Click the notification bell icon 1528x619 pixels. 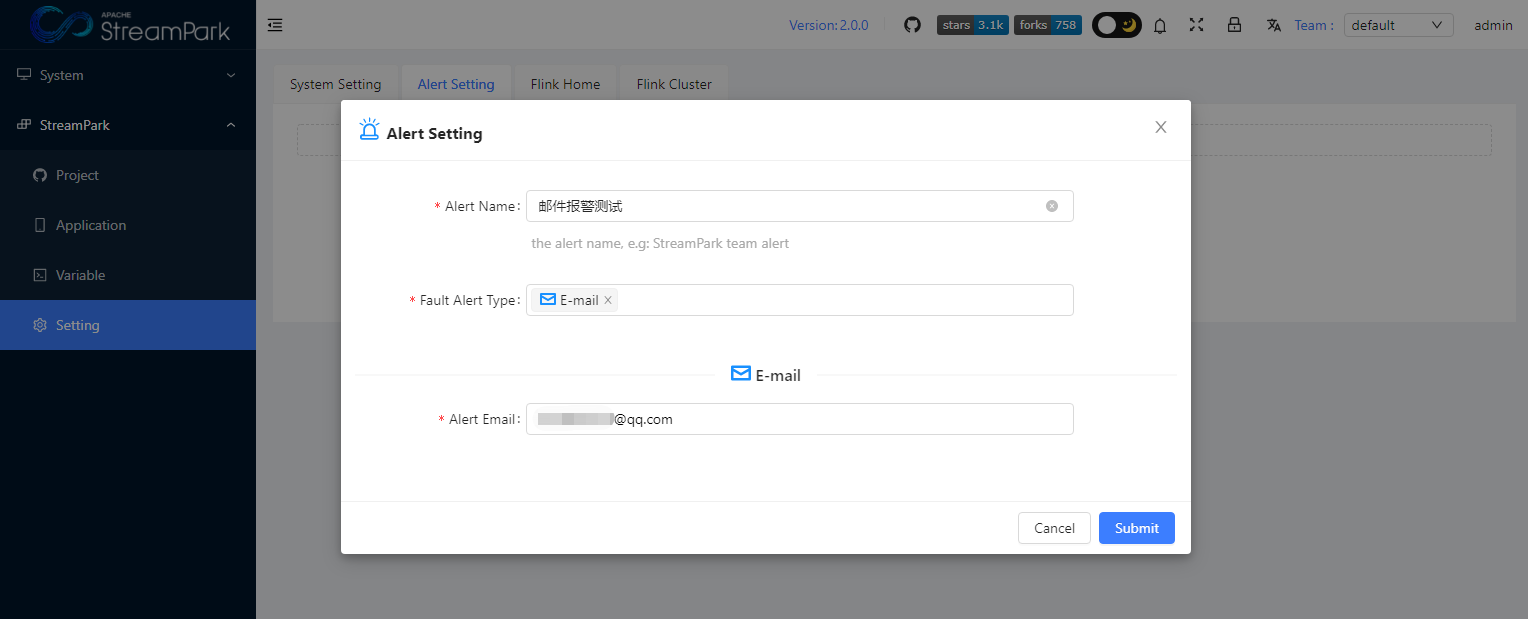click(x=1160, y=25)
